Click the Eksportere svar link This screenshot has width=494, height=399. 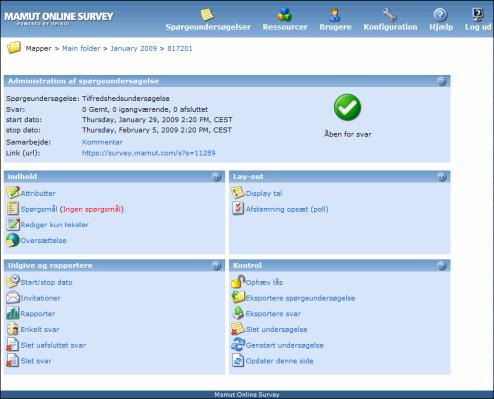click(x=273, y=314)
